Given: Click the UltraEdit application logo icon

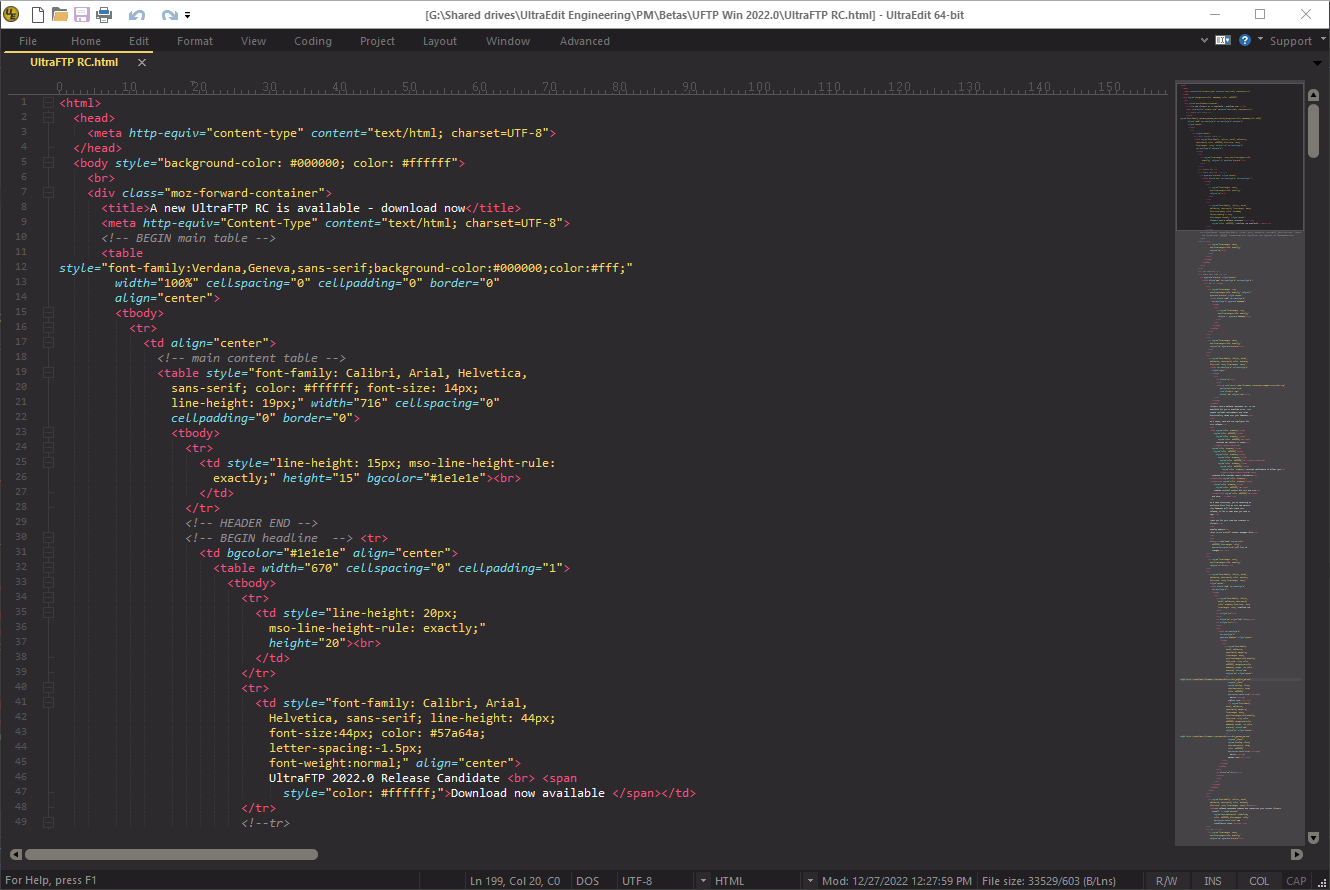Looking at the screenshot, I should [11, 14].
